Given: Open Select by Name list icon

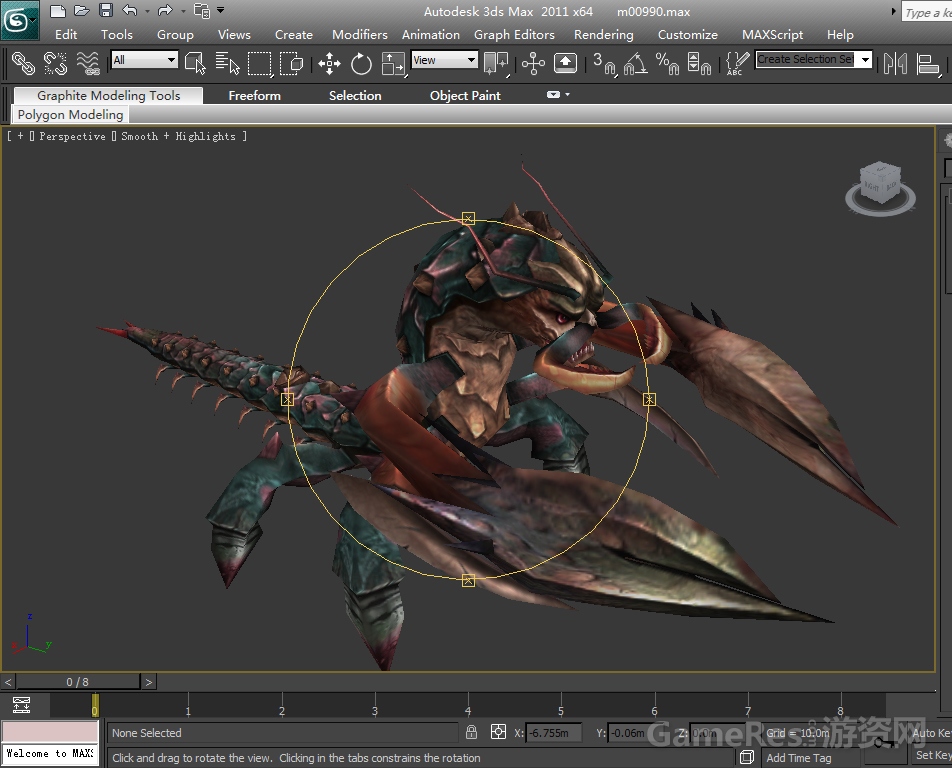Looking at the screenshot, I should coord(228,63).
